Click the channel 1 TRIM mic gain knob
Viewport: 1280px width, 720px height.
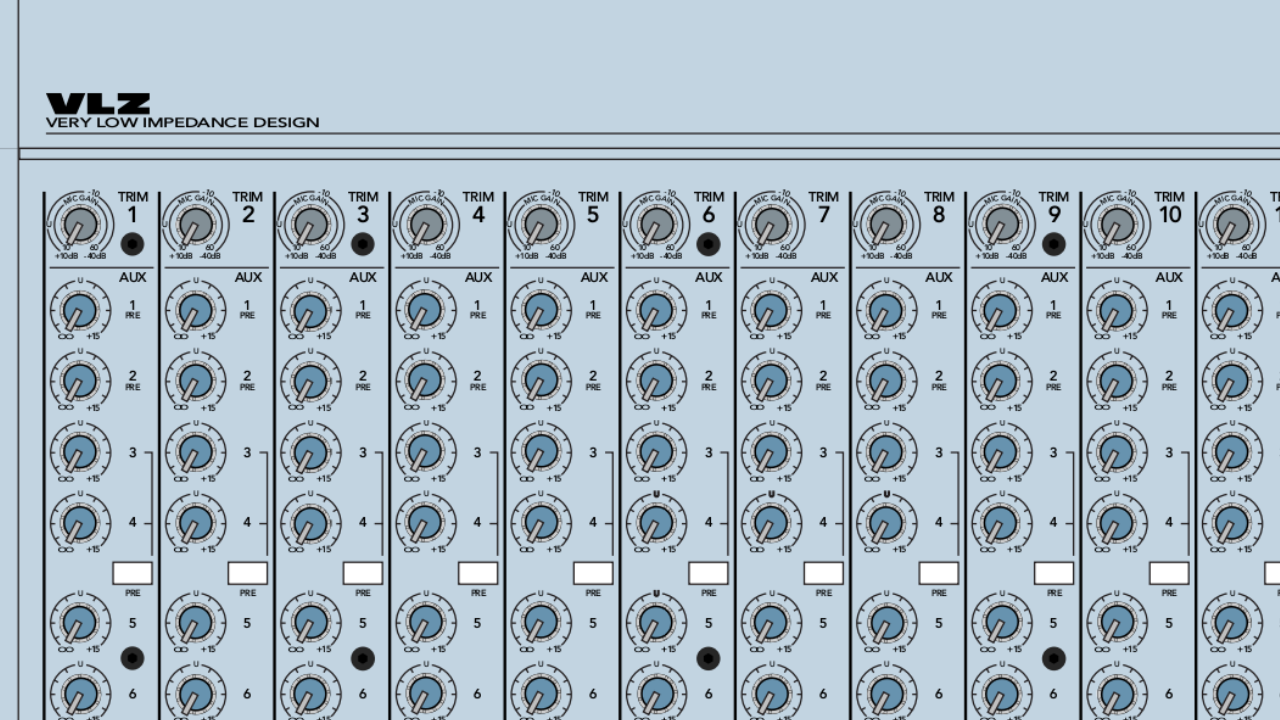click(80, 223)
